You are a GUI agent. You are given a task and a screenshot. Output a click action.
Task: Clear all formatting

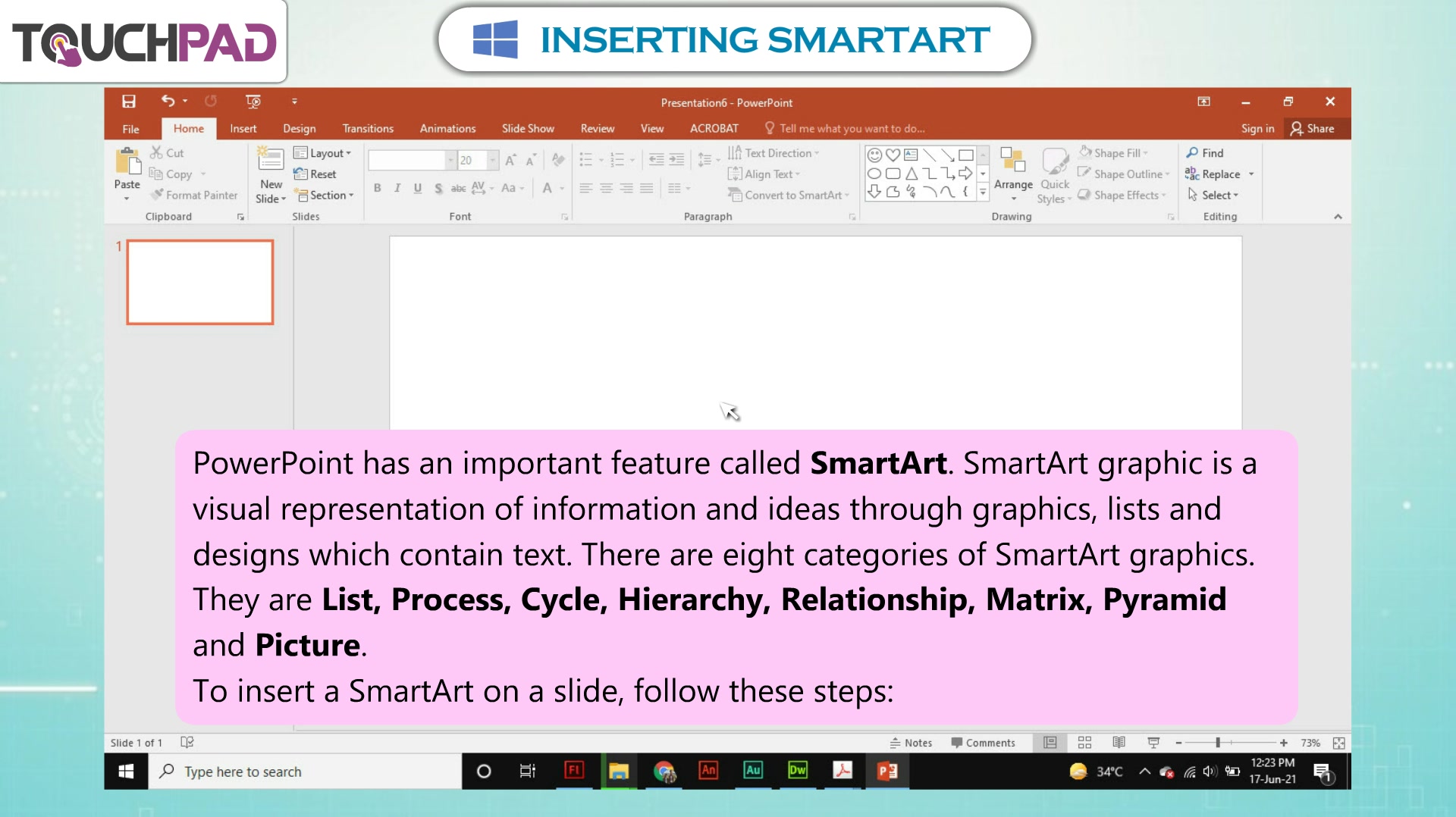click(558, 160)
